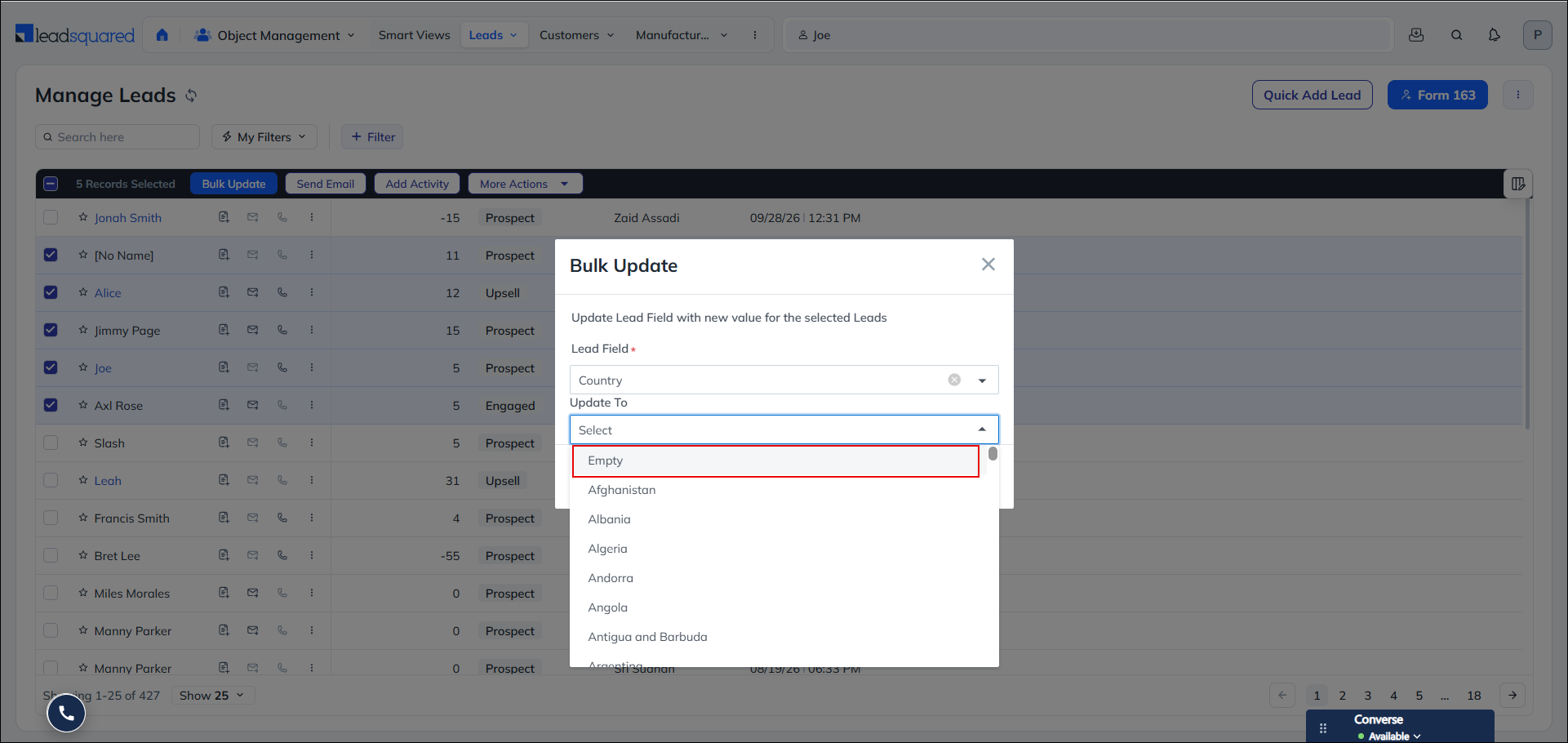Image resolution: width=1568 pixels, height=743 pixels.
Task: Focus the Search here input
Action: tap(118, 137)
